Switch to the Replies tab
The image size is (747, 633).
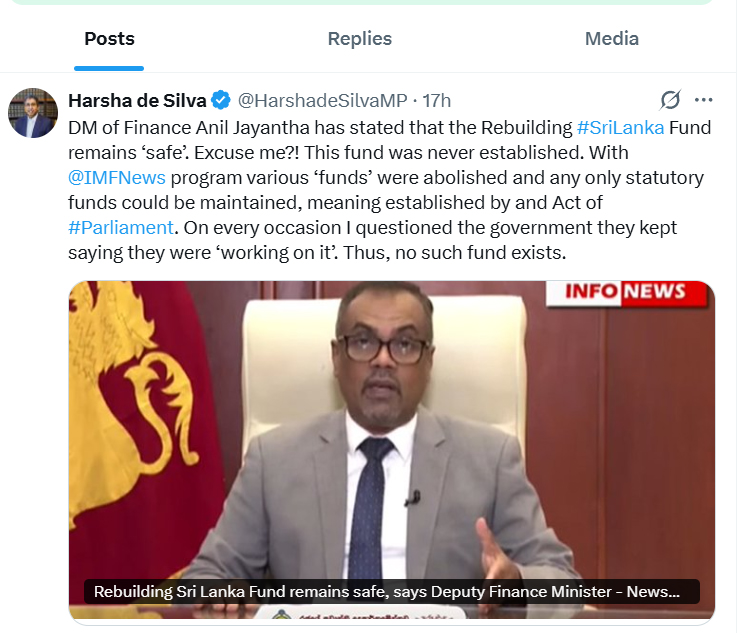[360, 39]
